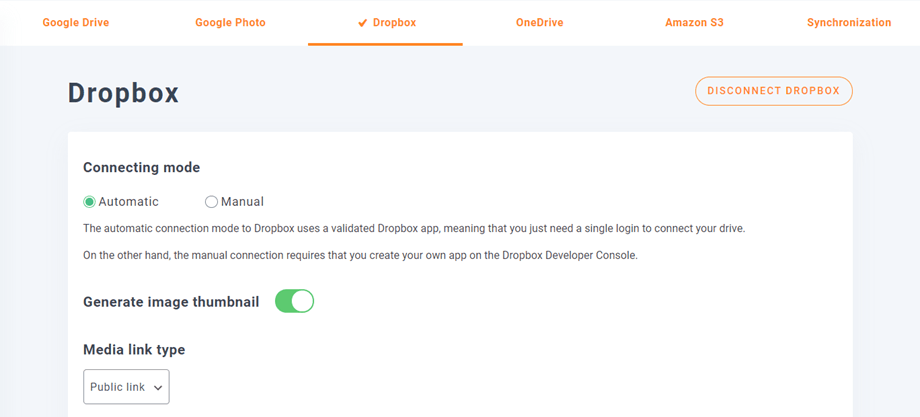The height and width of the screenshot is (417, 920).
Task: Choose the Manual connecting mode radio button
Action: click(211, 202)
